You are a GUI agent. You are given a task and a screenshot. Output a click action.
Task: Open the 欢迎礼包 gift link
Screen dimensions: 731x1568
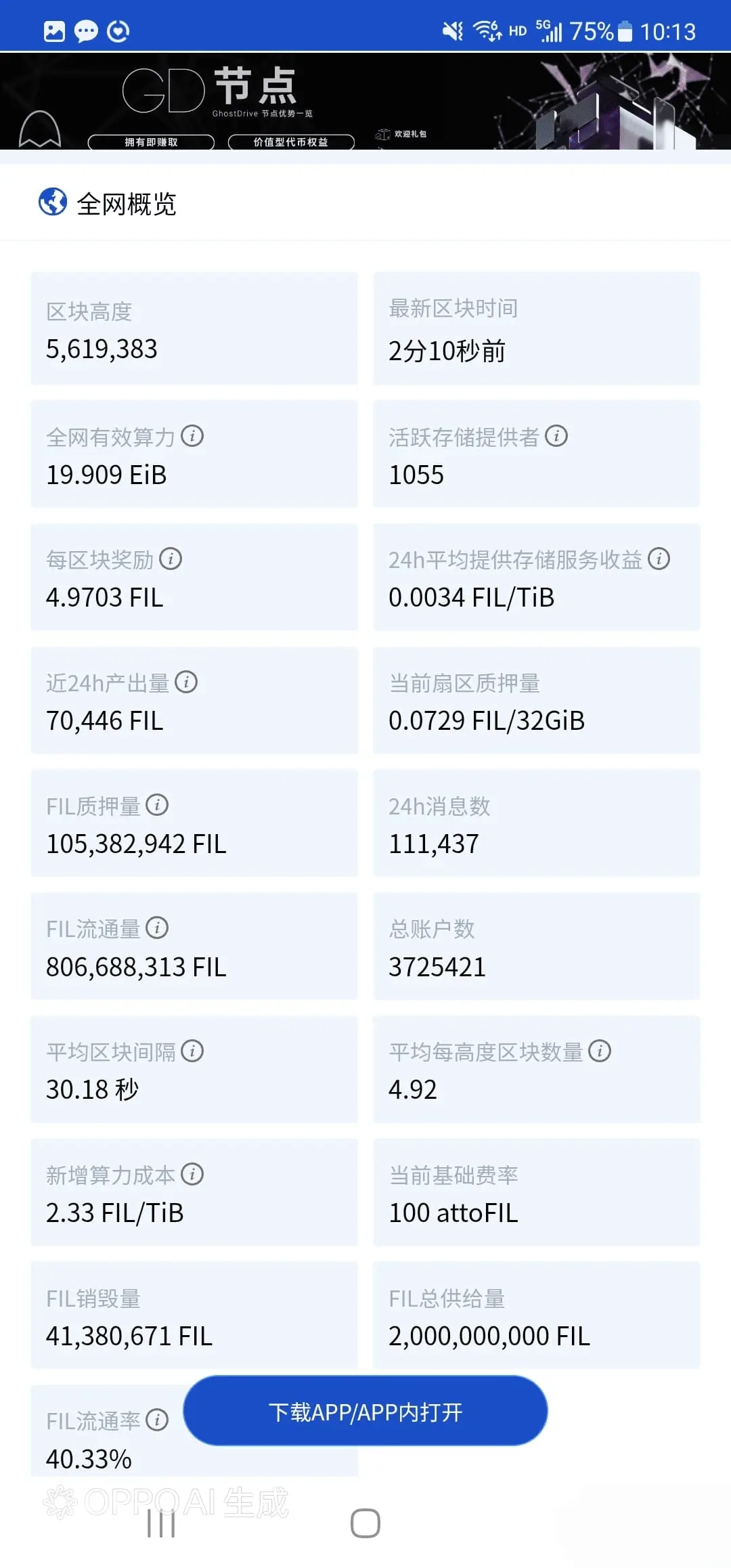pyautogui.click(x=401, y=134)
